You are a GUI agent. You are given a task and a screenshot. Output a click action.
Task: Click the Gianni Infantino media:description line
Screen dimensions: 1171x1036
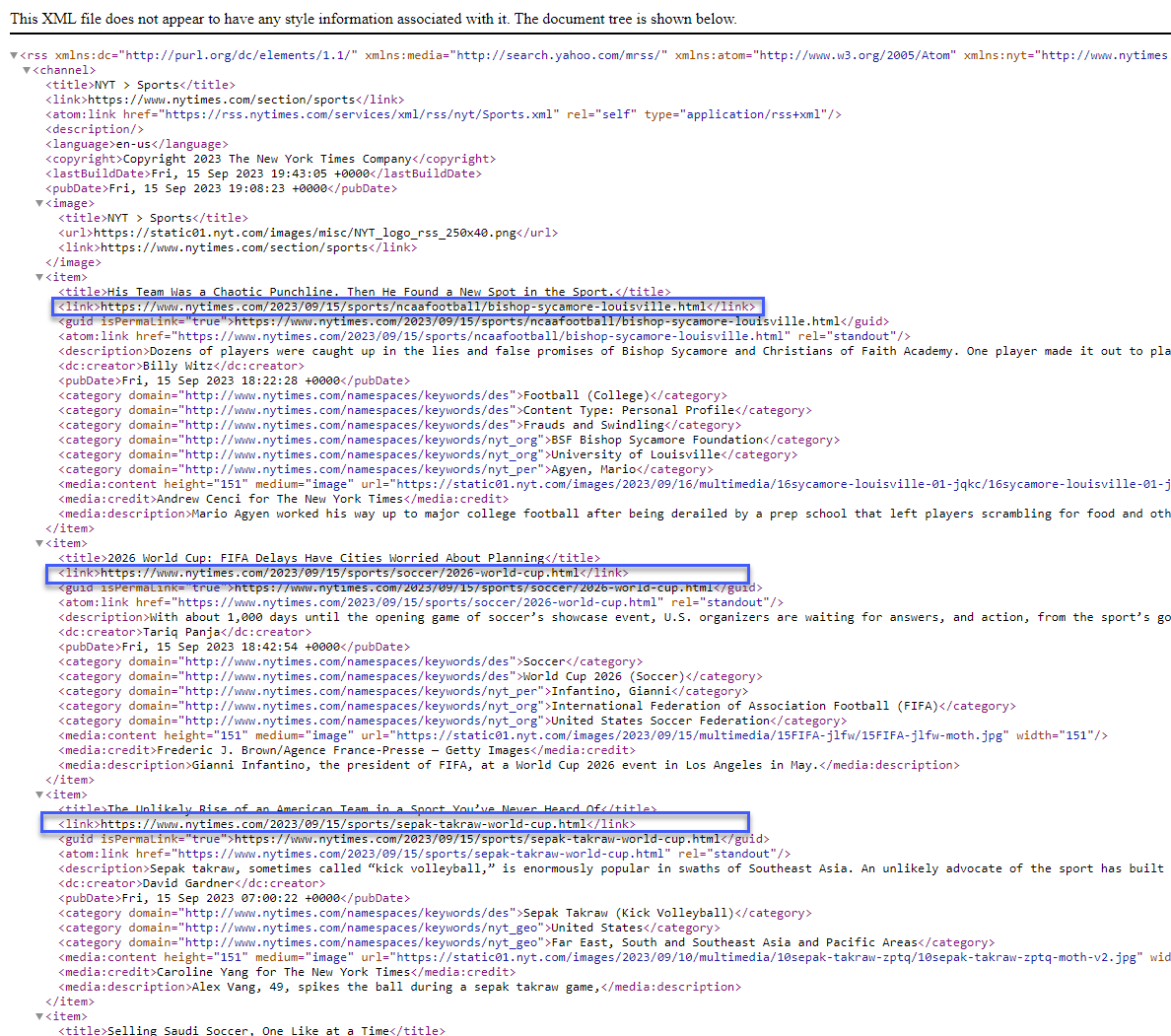tap(510, 766)
